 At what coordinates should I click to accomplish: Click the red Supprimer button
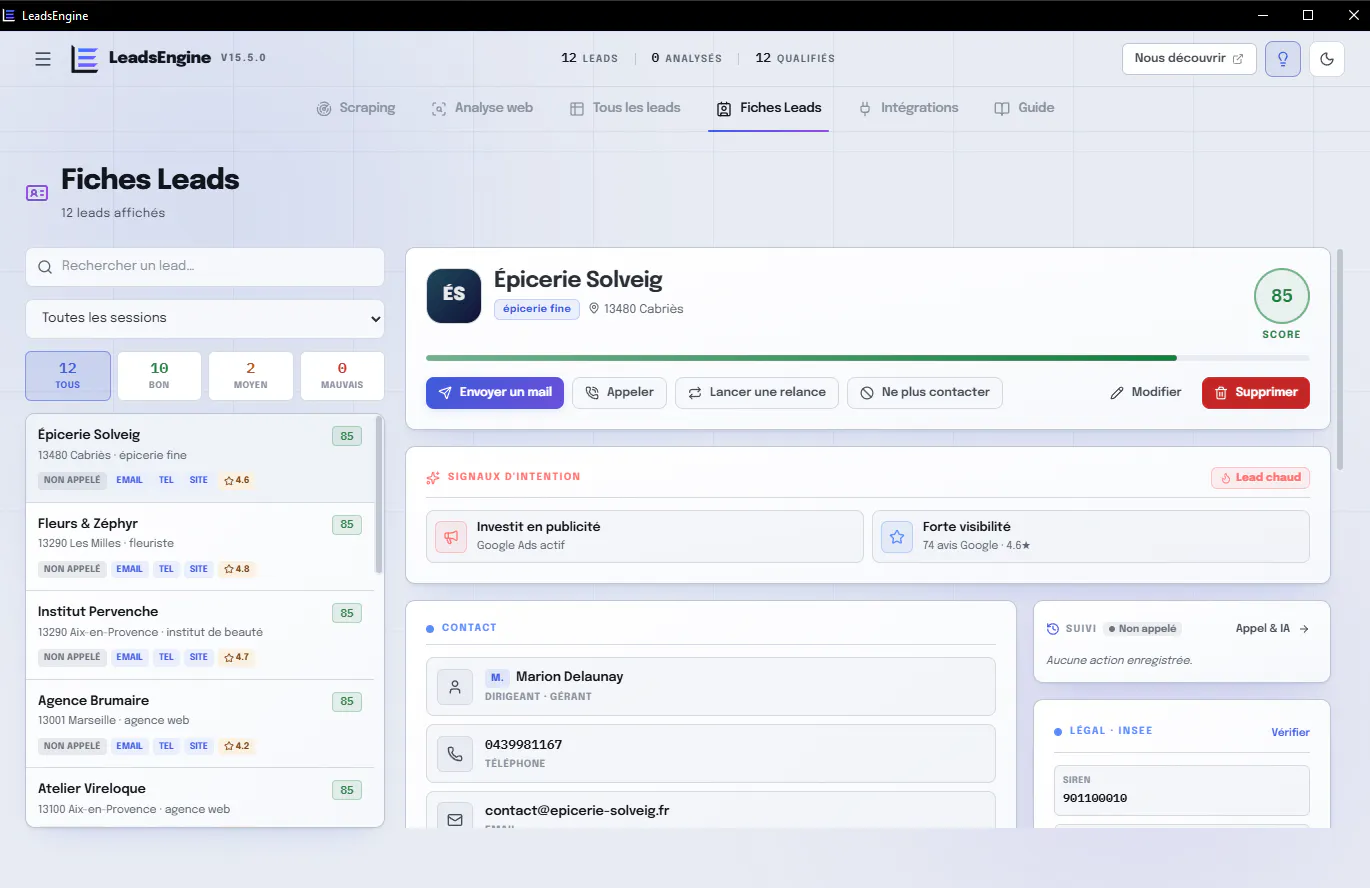coord(1256,392)
